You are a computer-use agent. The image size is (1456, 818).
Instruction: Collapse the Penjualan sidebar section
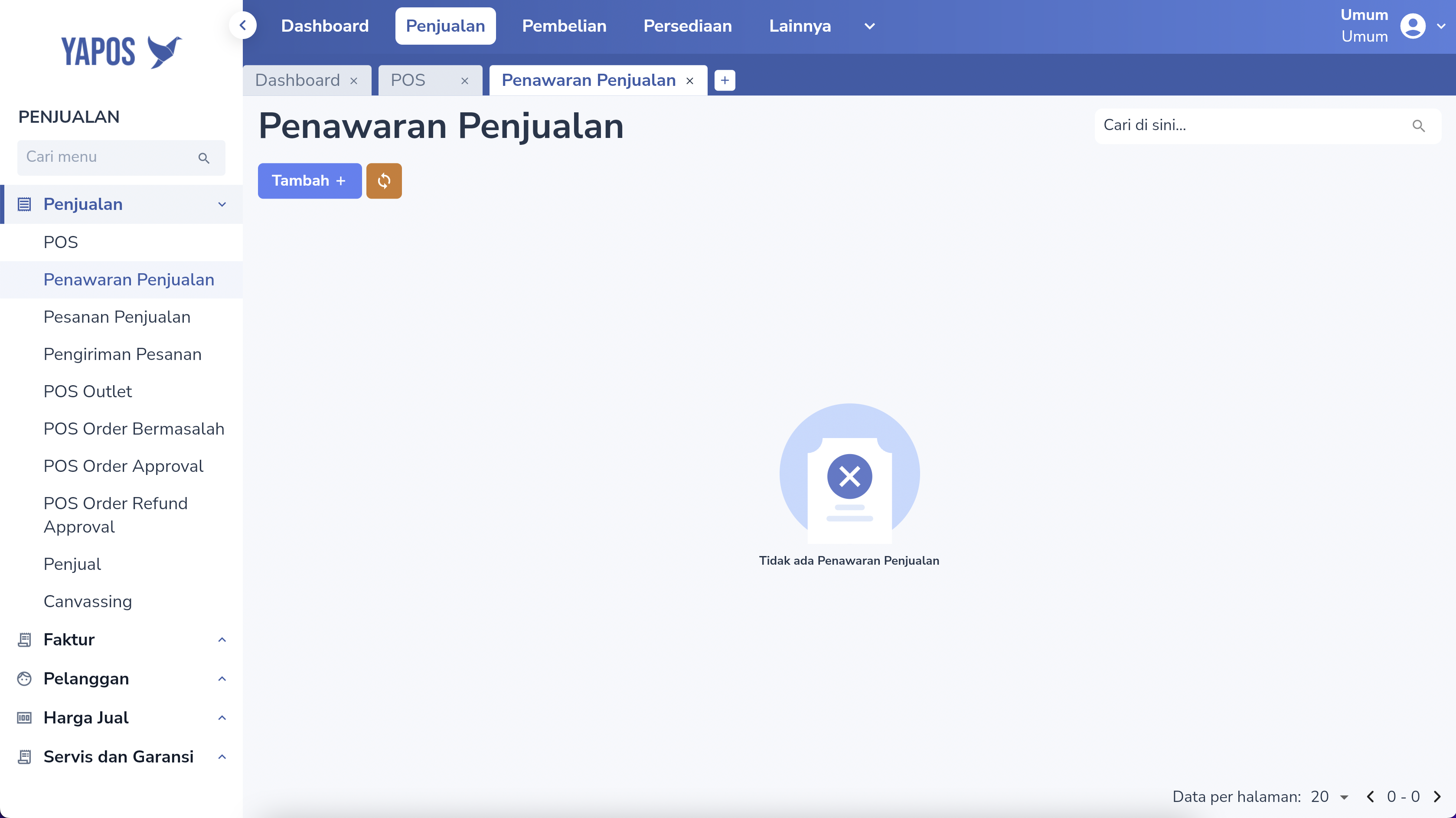pyautogui.click(x=222, y=204)
